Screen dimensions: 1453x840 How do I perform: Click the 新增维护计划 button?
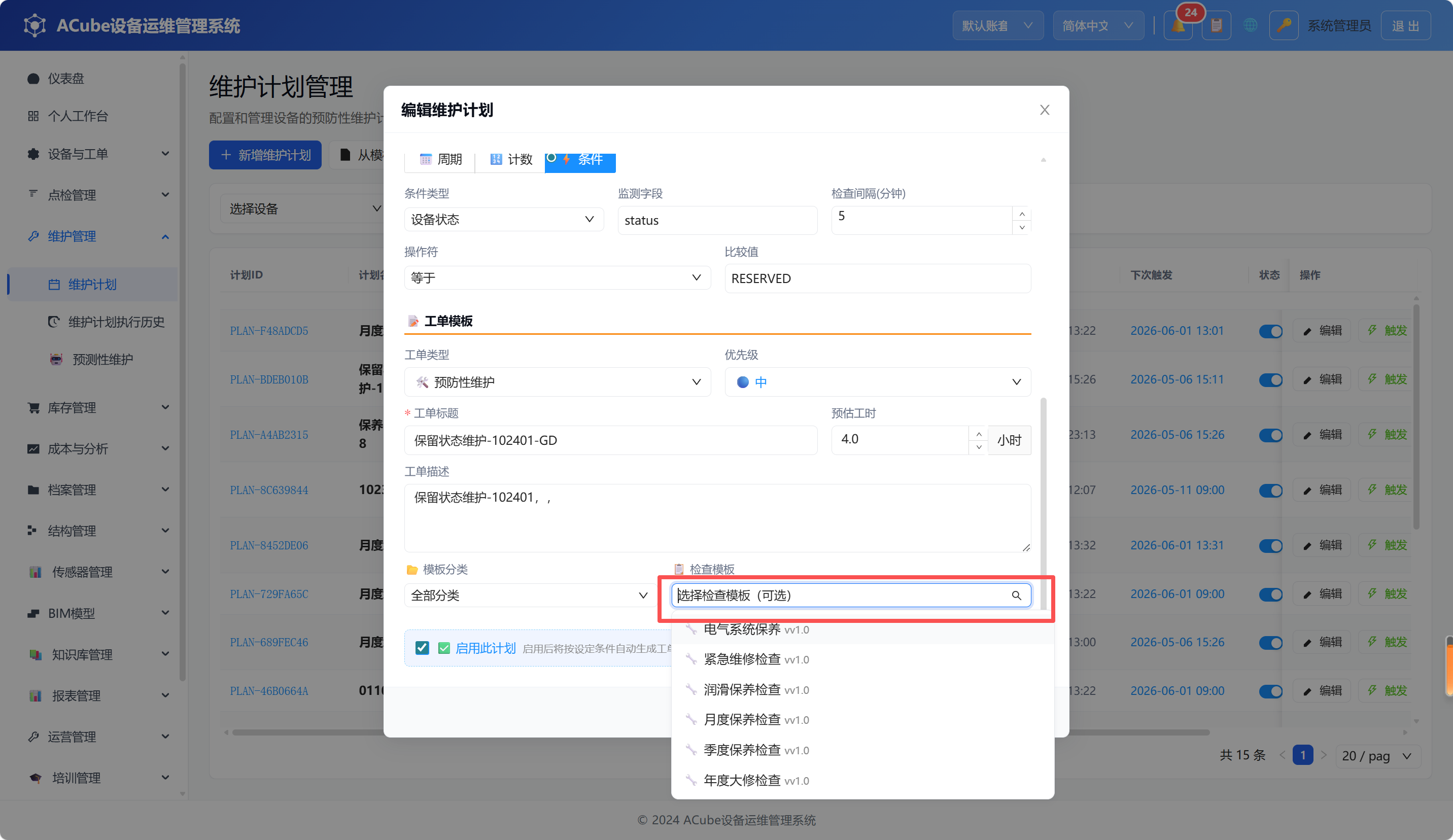[x=265, y=155]
